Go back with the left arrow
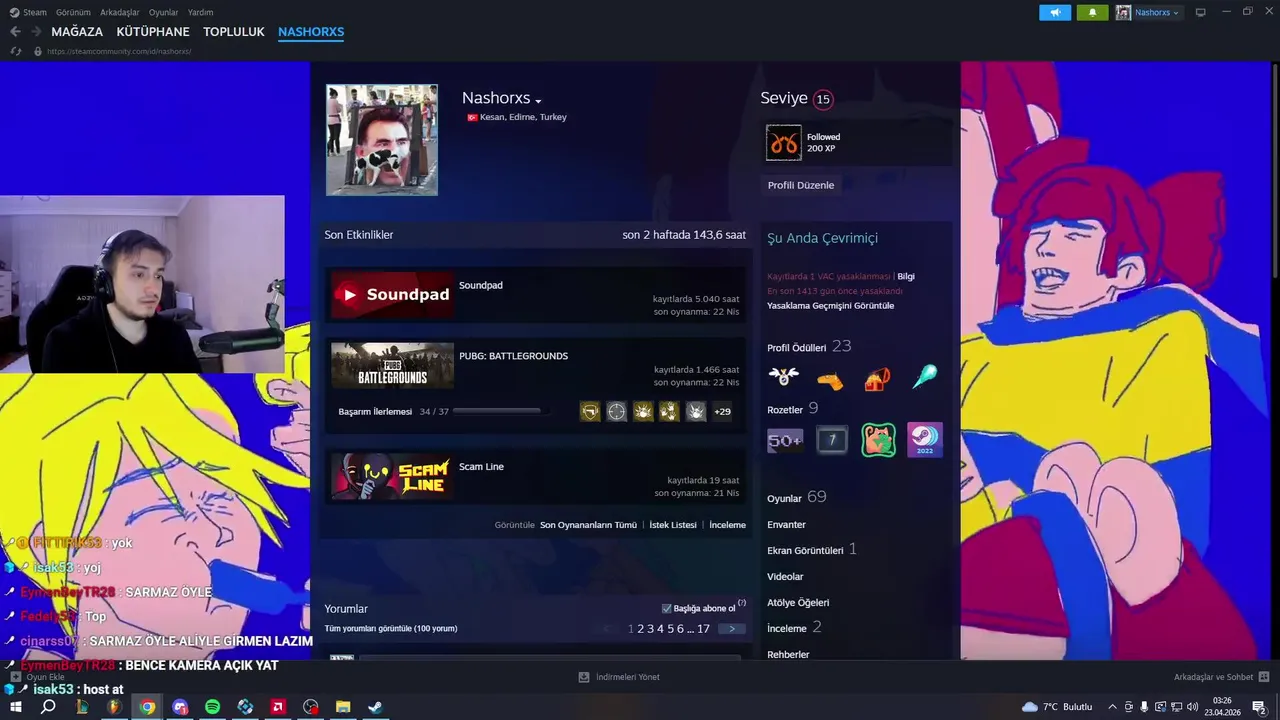 click(x=15, y=32)
